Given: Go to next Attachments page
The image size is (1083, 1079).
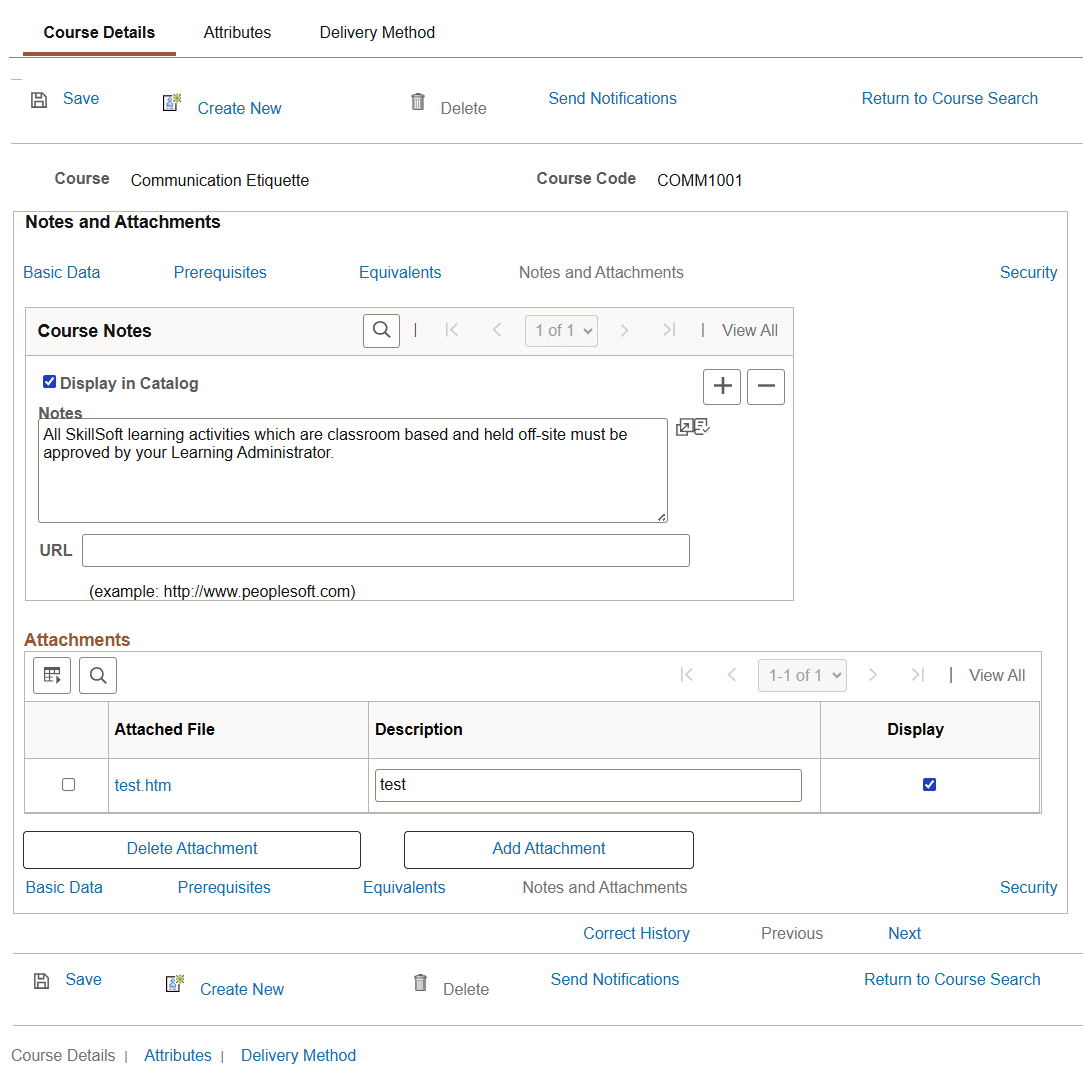Looking at the screenshot, I should [873, 675].
